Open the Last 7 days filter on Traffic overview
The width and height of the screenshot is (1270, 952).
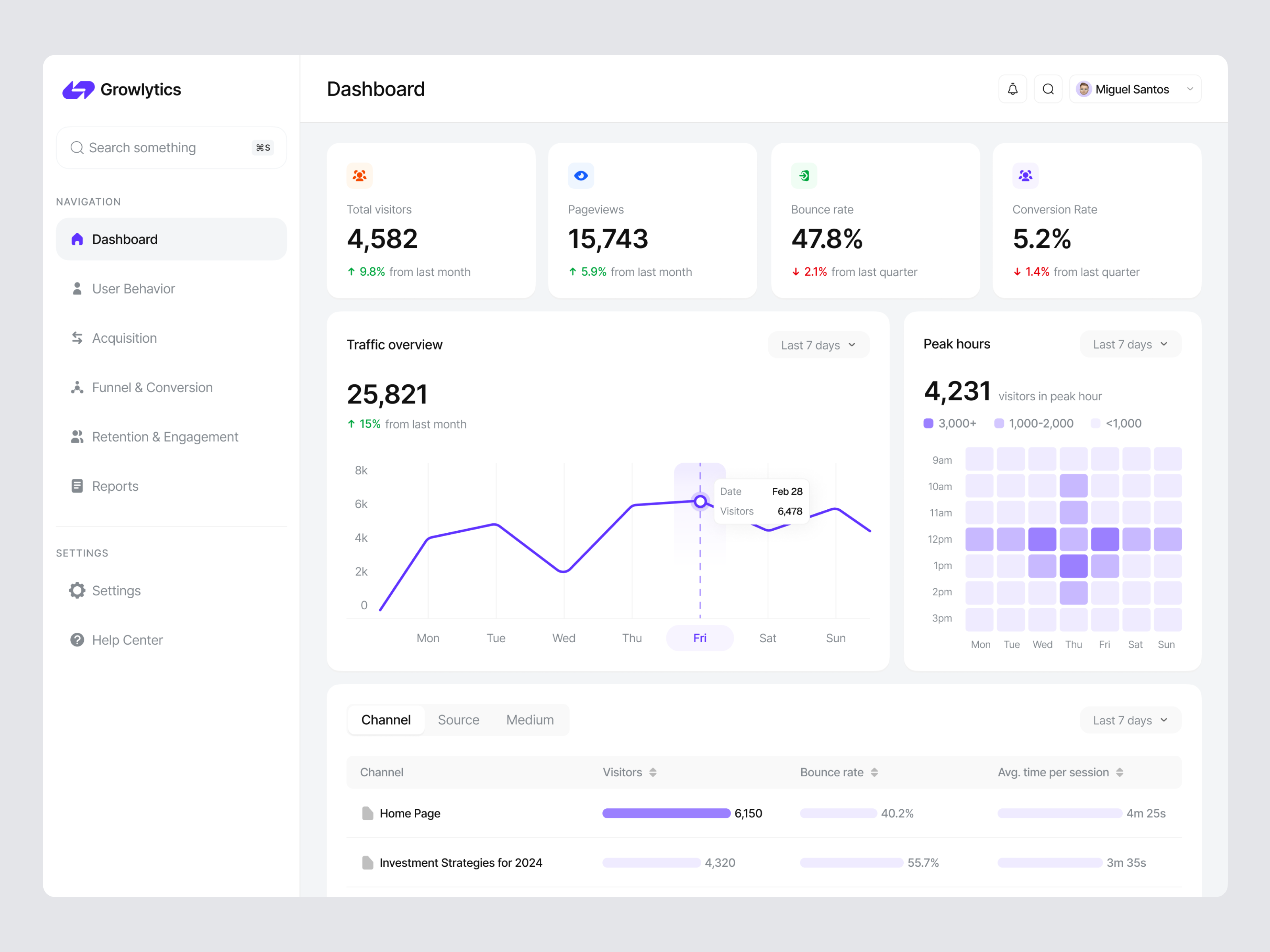click(x=818, y=344)
